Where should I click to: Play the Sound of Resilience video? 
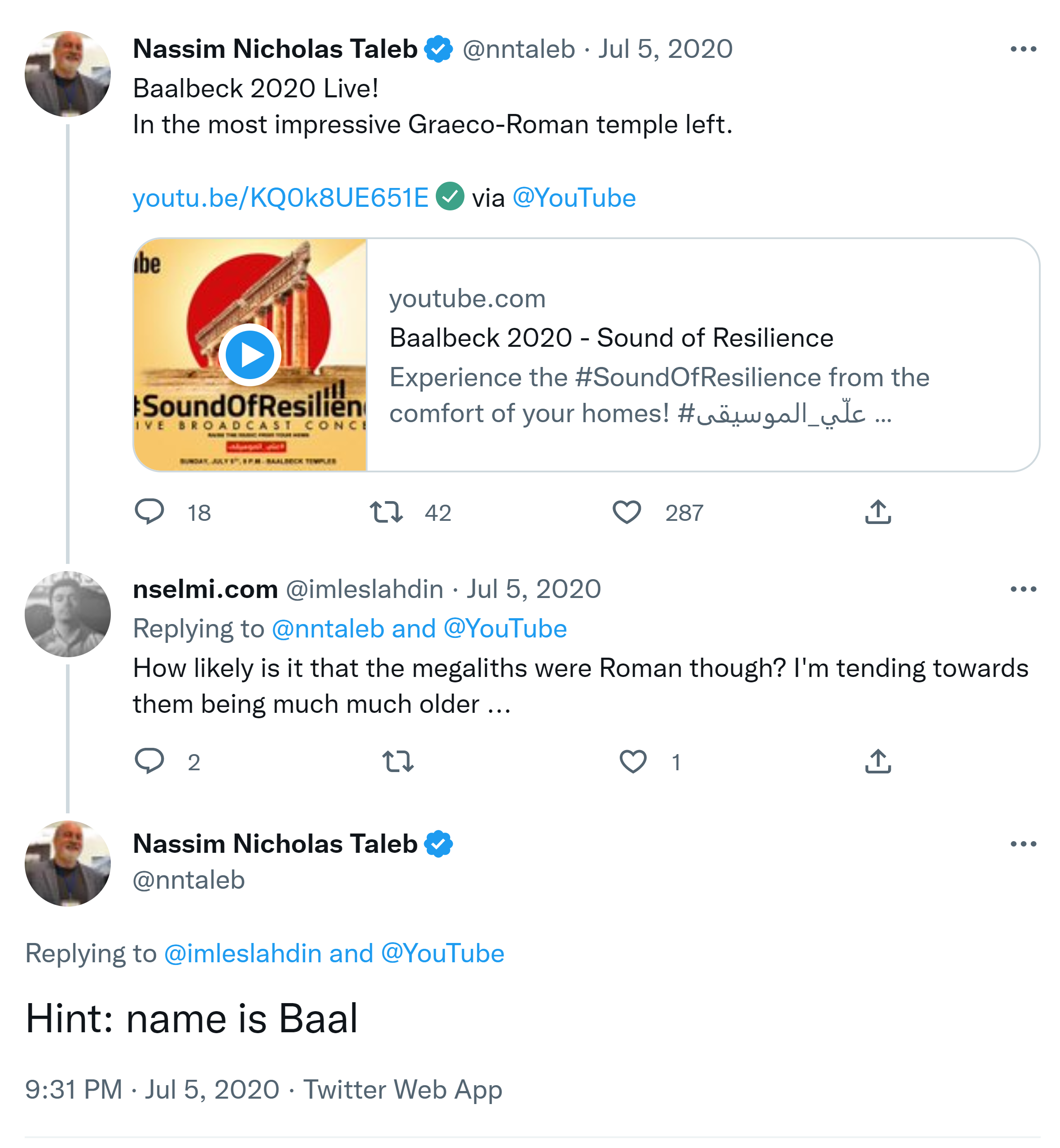[x=250, y=355]
